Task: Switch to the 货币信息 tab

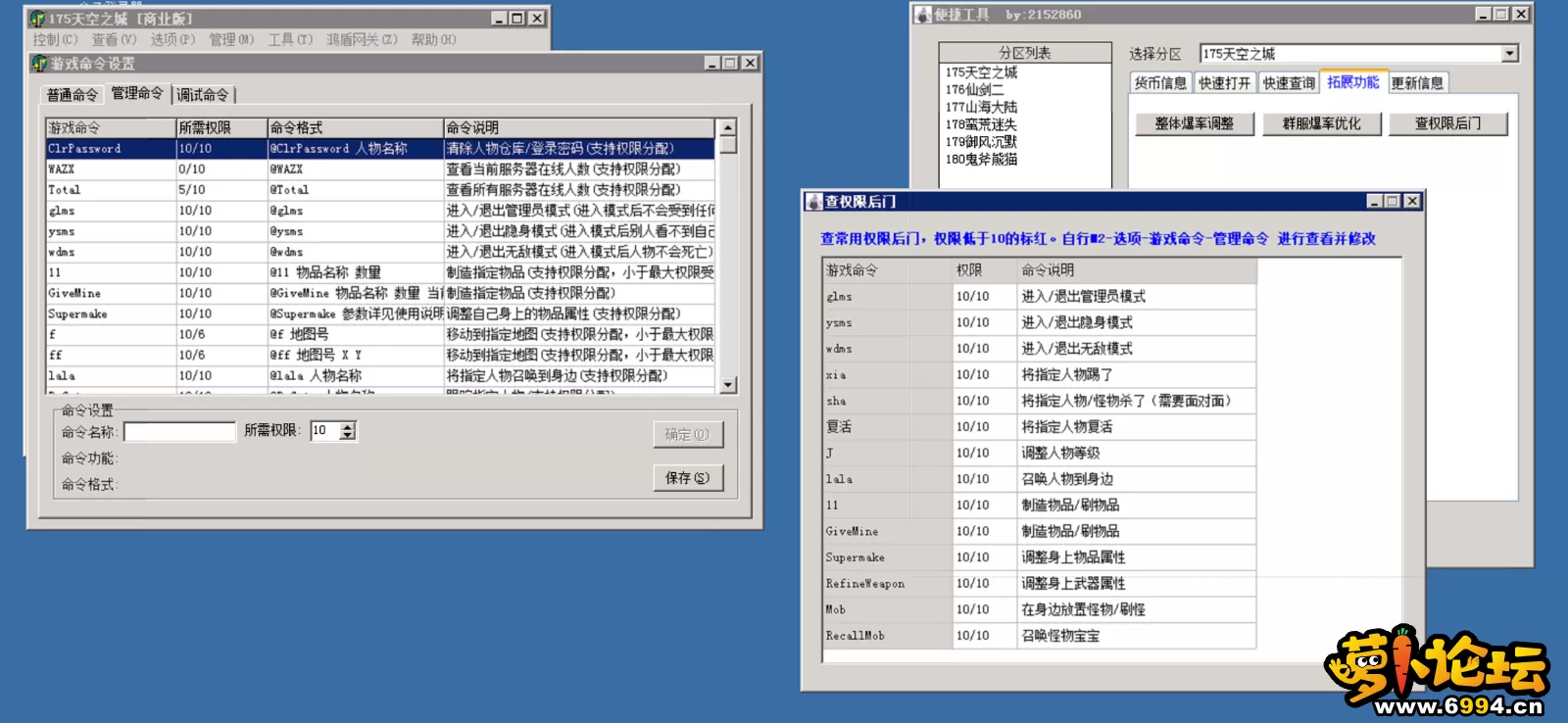Action: [x=1160, y=83]
